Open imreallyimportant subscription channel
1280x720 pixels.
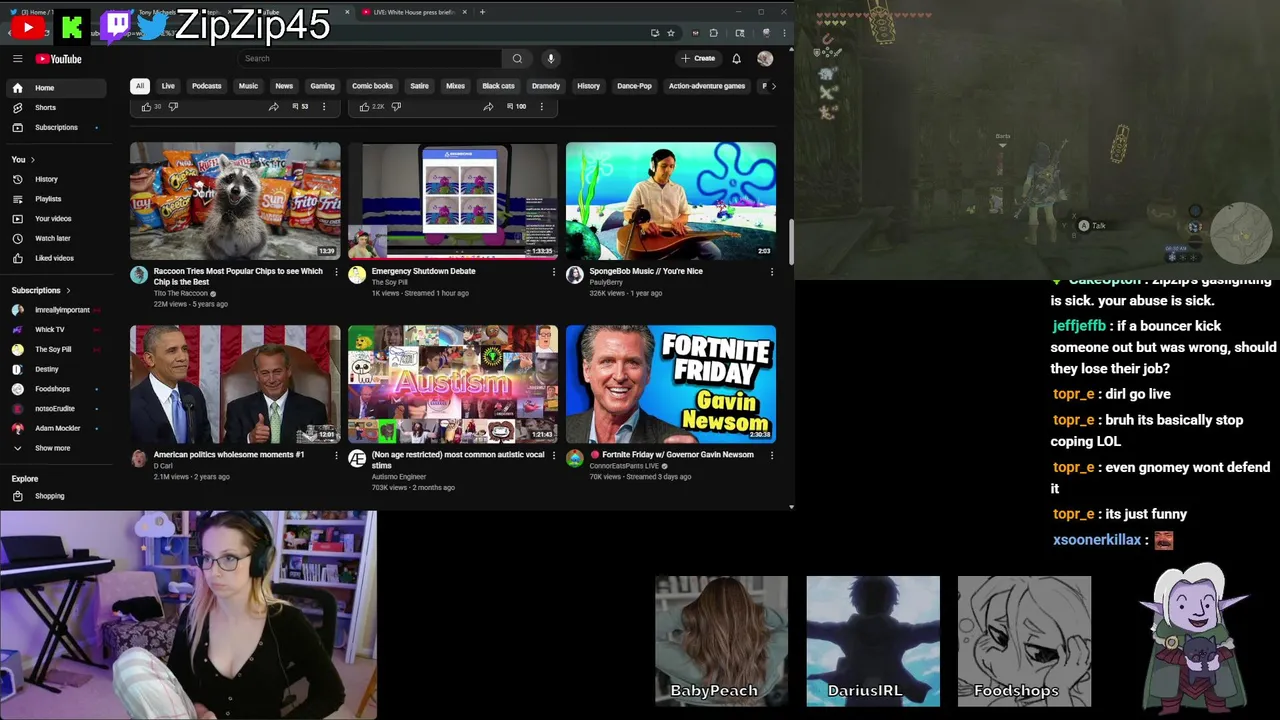tap(57, 310)
